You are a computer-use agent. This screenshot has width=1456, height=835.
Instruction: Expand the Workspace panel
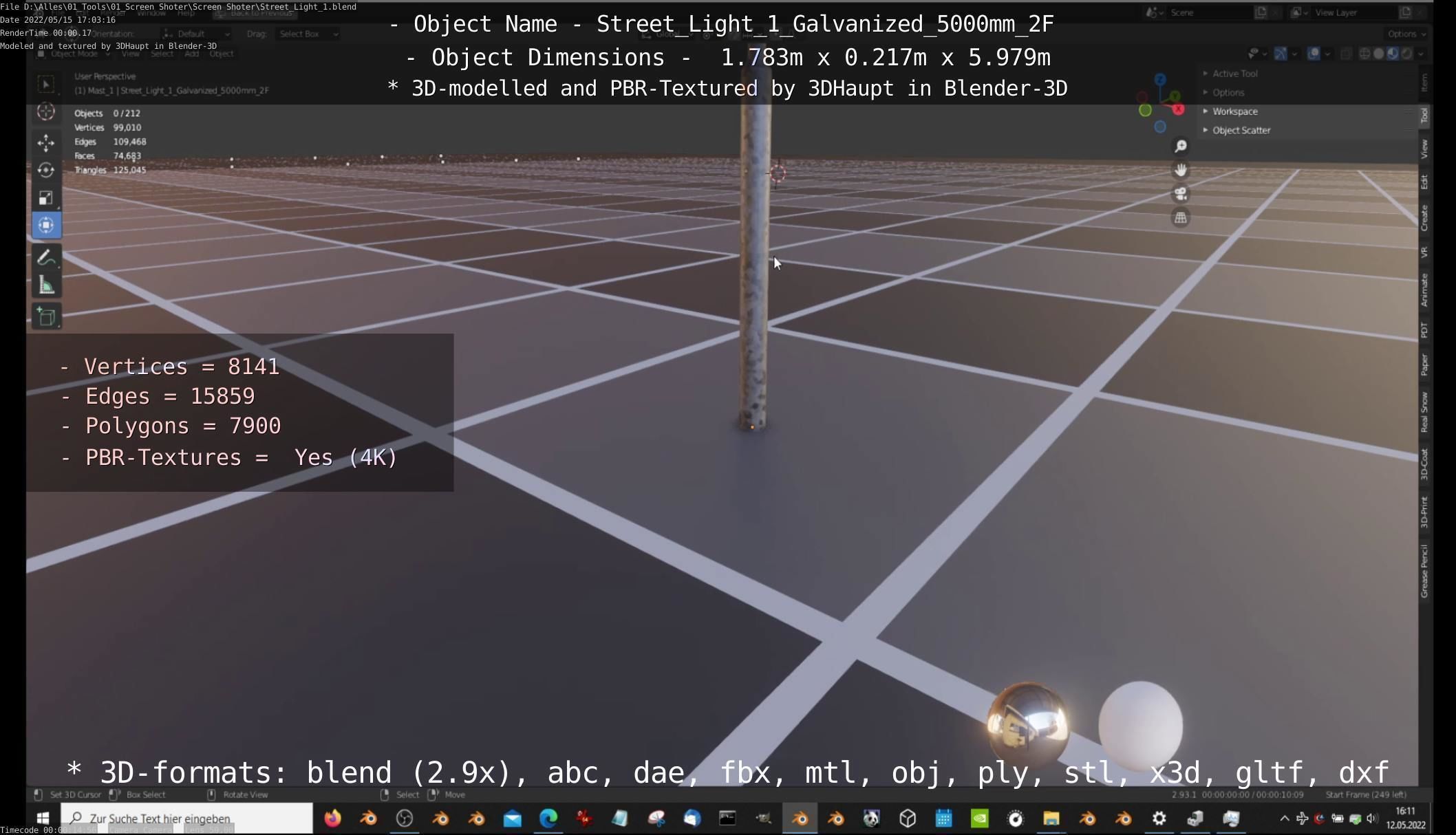[1234, 111]
